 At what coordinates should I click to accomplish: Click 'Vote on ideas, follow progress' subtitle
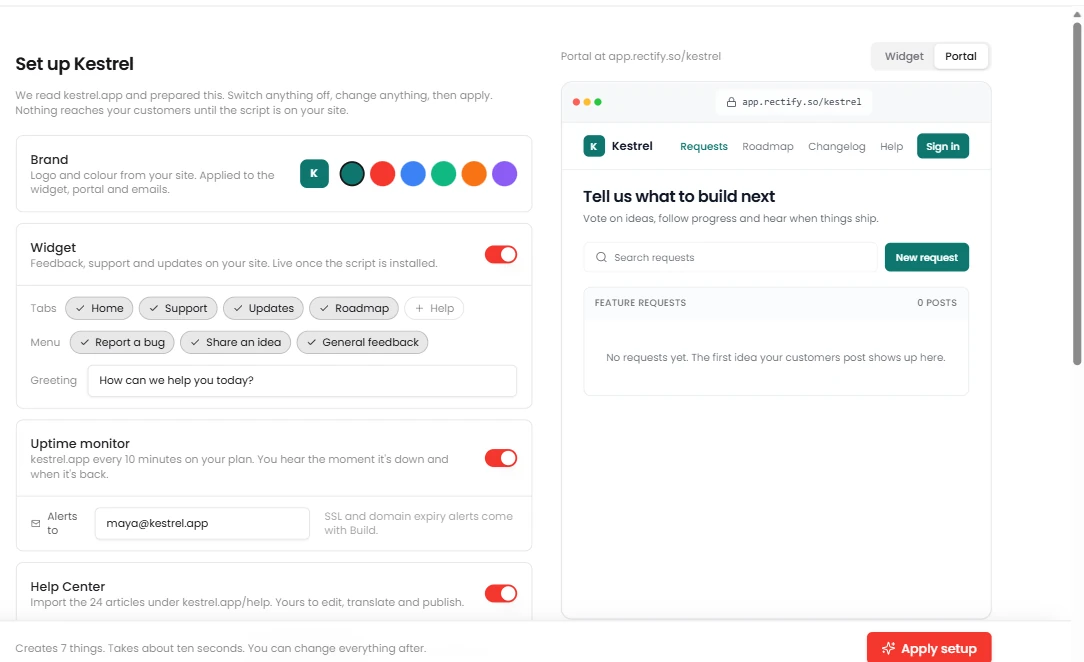tap(731, 218)
